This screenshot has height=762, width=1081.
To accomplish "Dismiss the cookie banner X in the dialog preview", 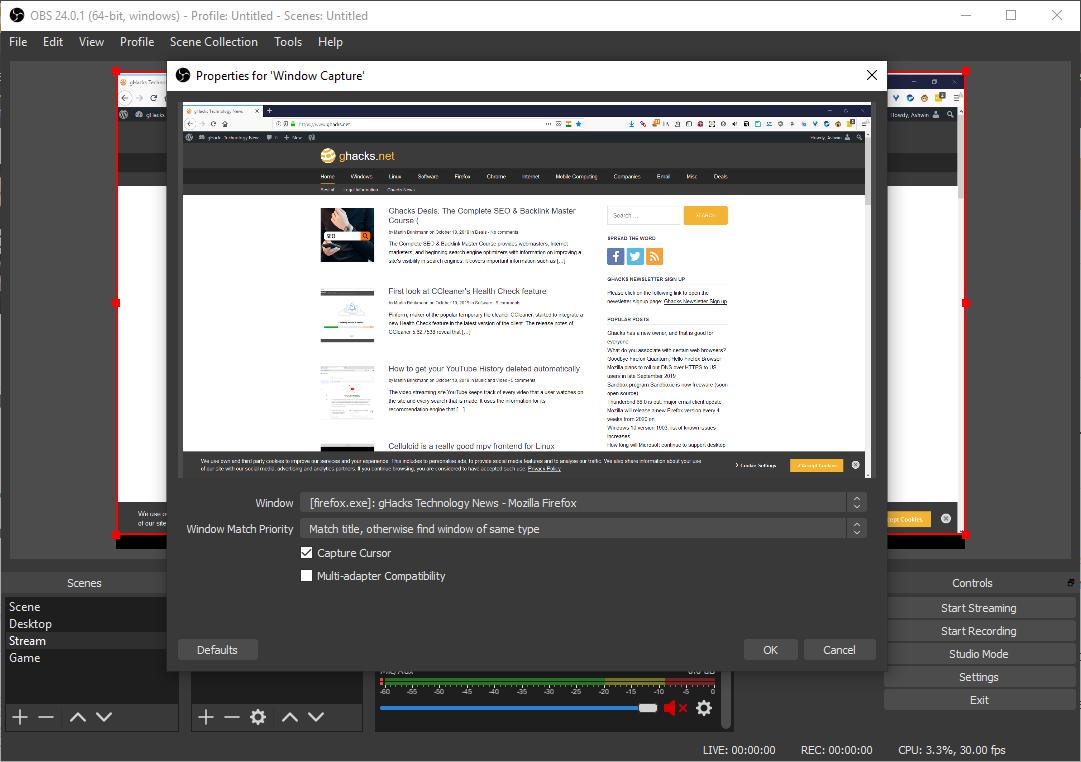I will [x=856, y=465].
